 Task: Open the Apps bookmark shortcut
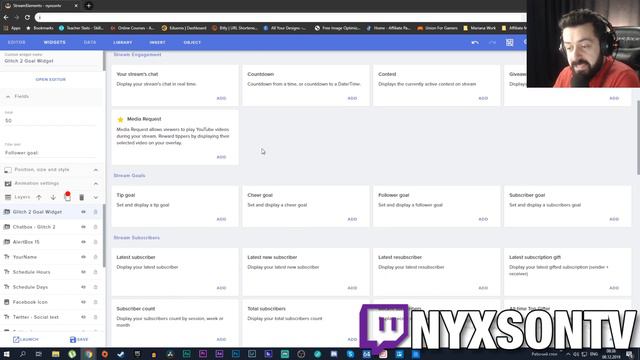(x=12, y=28)
